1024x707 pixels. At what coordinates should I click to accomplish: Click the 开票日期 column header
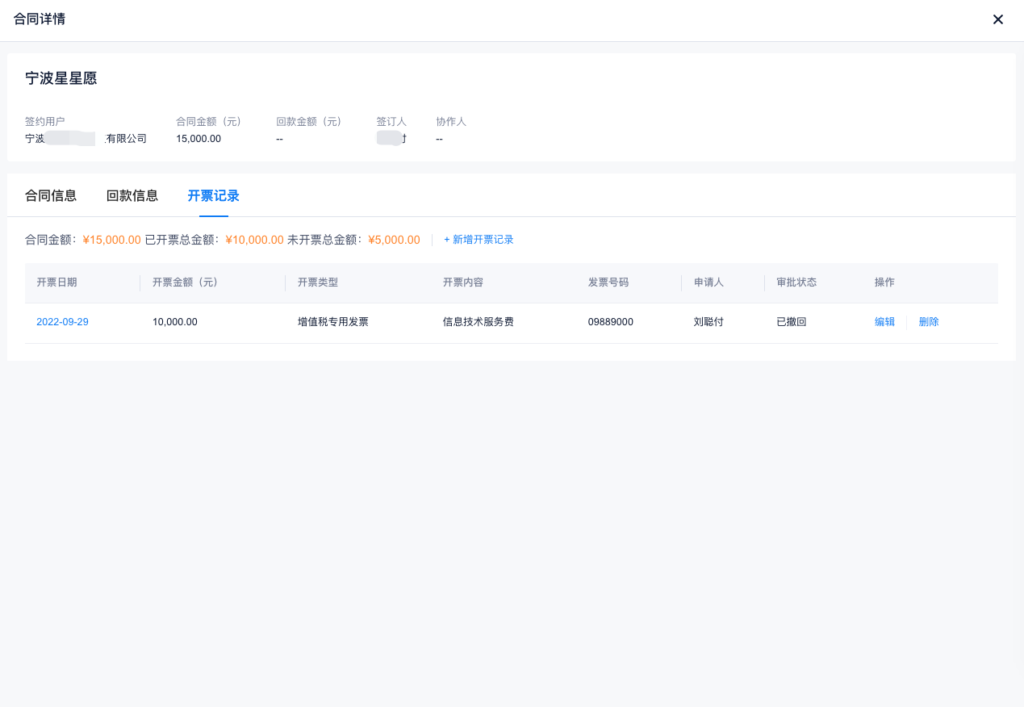pos(57,283)
